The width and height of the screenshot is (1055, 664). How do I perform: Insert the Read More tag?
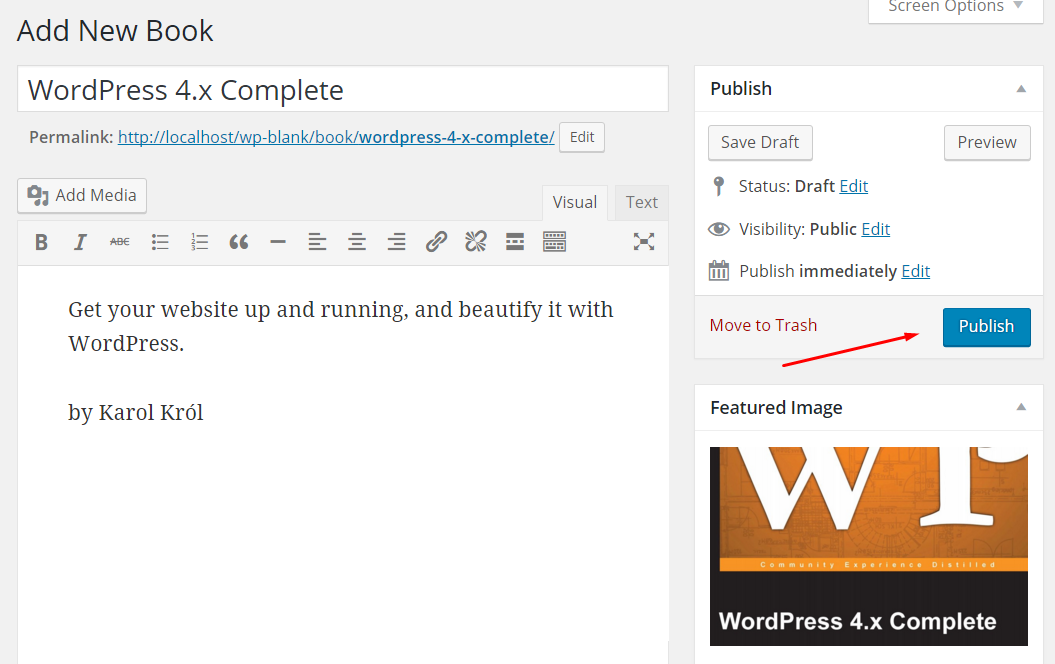pos(515,242)
